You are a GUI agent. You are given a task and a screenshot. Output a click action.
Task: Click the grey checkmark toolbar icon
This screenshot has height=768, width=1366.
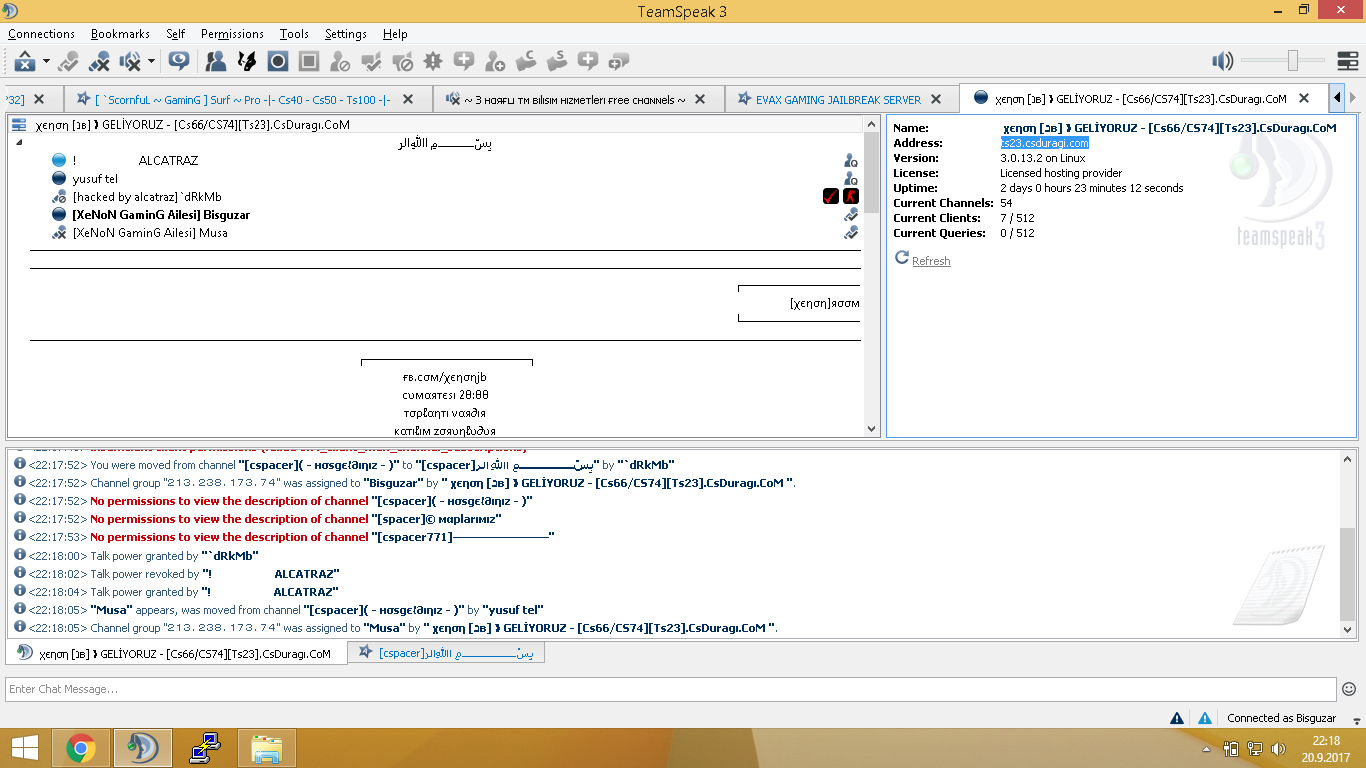371,61
